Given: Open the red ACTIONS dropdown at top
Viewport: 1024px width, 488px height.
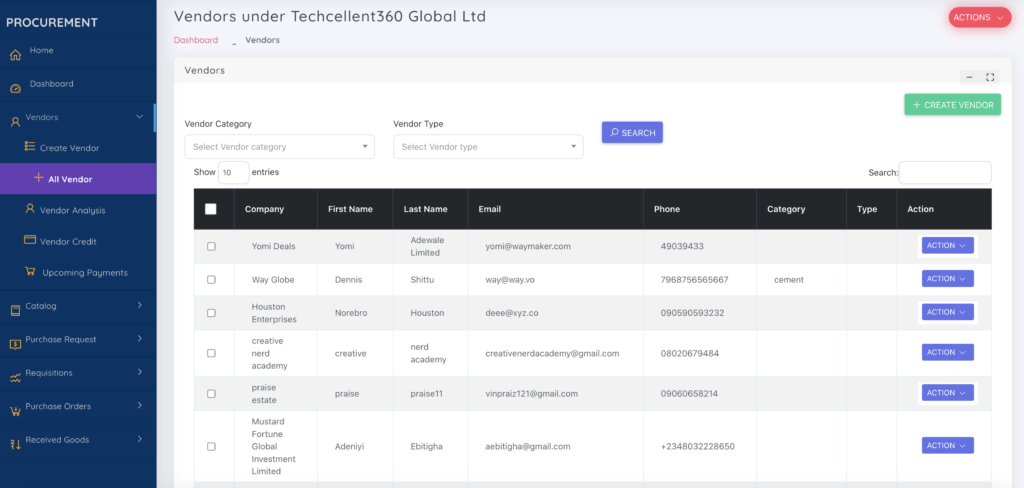Looking at the screenshot, I should click(978, 17).
